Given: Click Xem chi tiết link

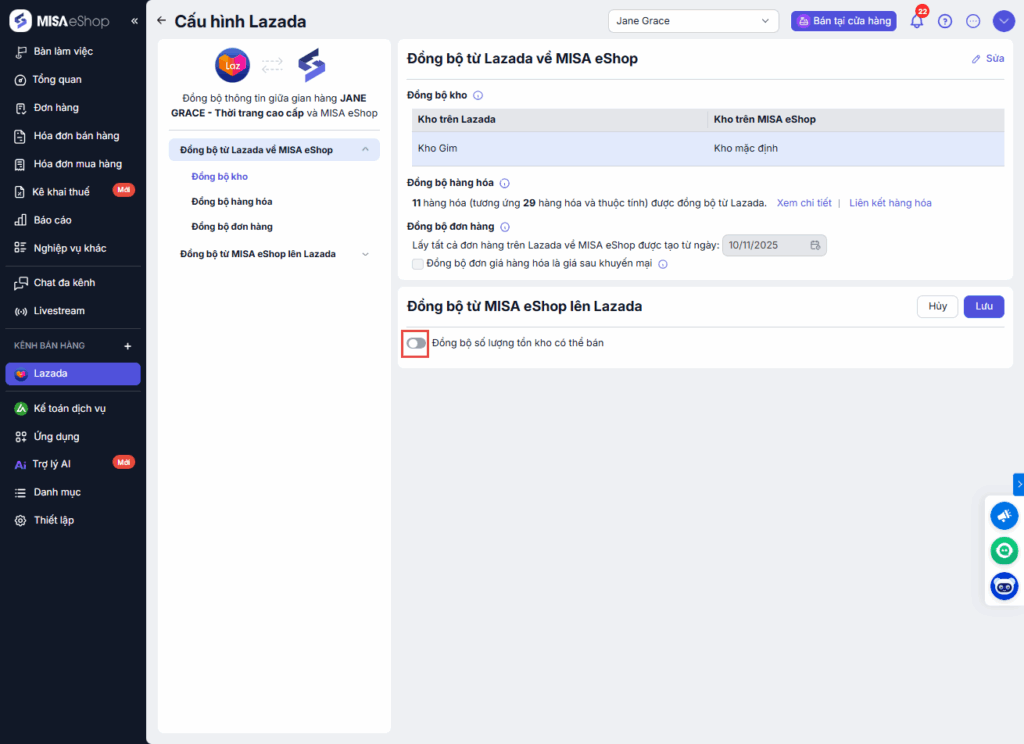Looking at the screenshot, I should [x=804, y=203].
